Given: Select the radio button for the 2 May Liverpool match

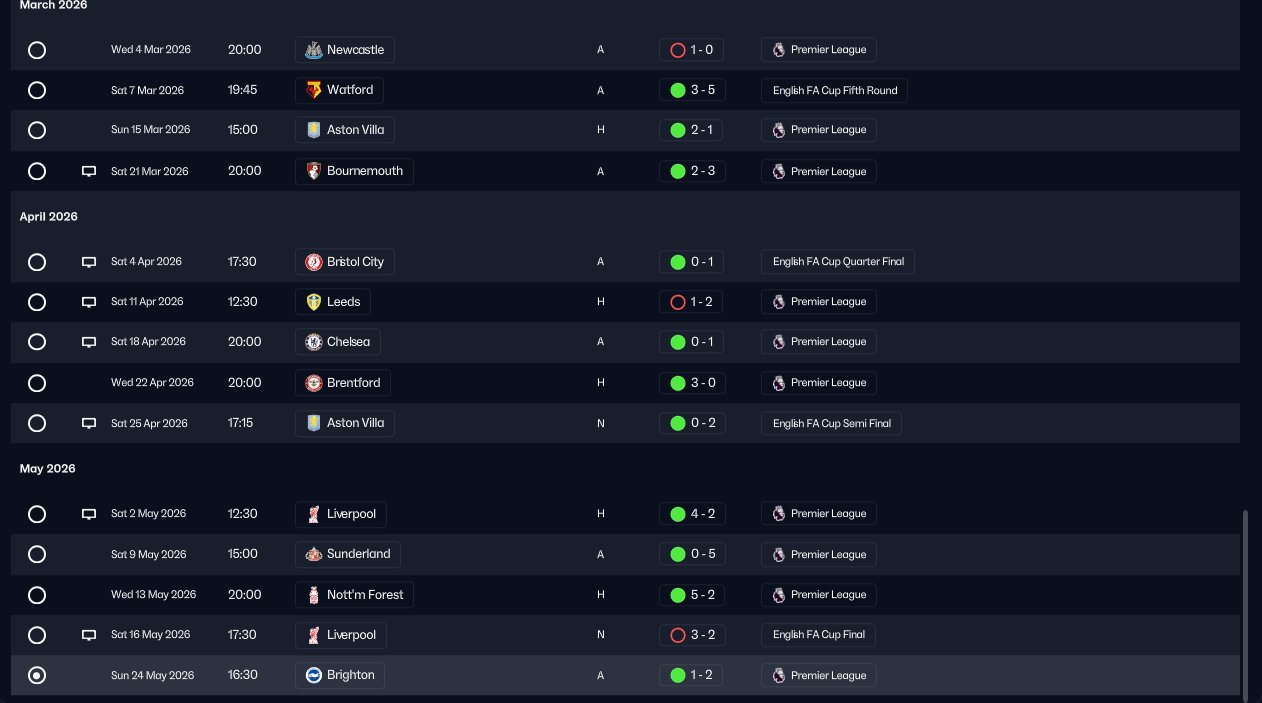Looking at the screenshot, I should click(x=37, y=514).
